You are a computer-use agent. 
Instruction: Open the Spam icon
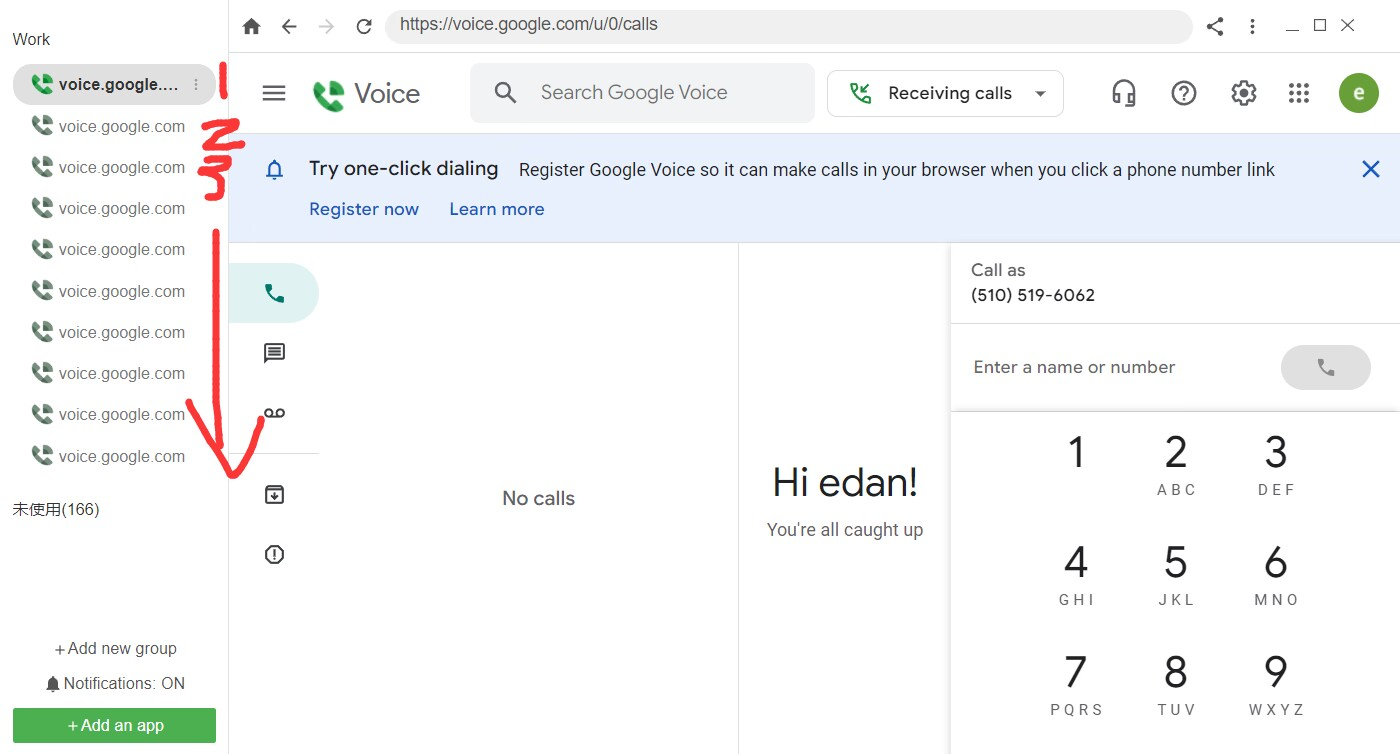(x=274, y=554)
